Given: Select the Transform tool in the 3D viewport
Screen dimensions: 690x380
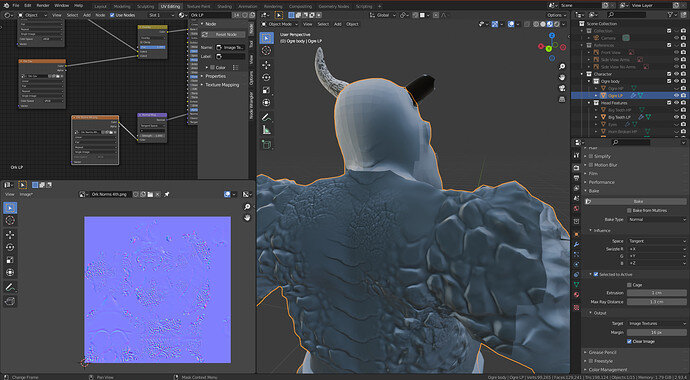Looking at the screenshot, I should (x=266, y=103).
